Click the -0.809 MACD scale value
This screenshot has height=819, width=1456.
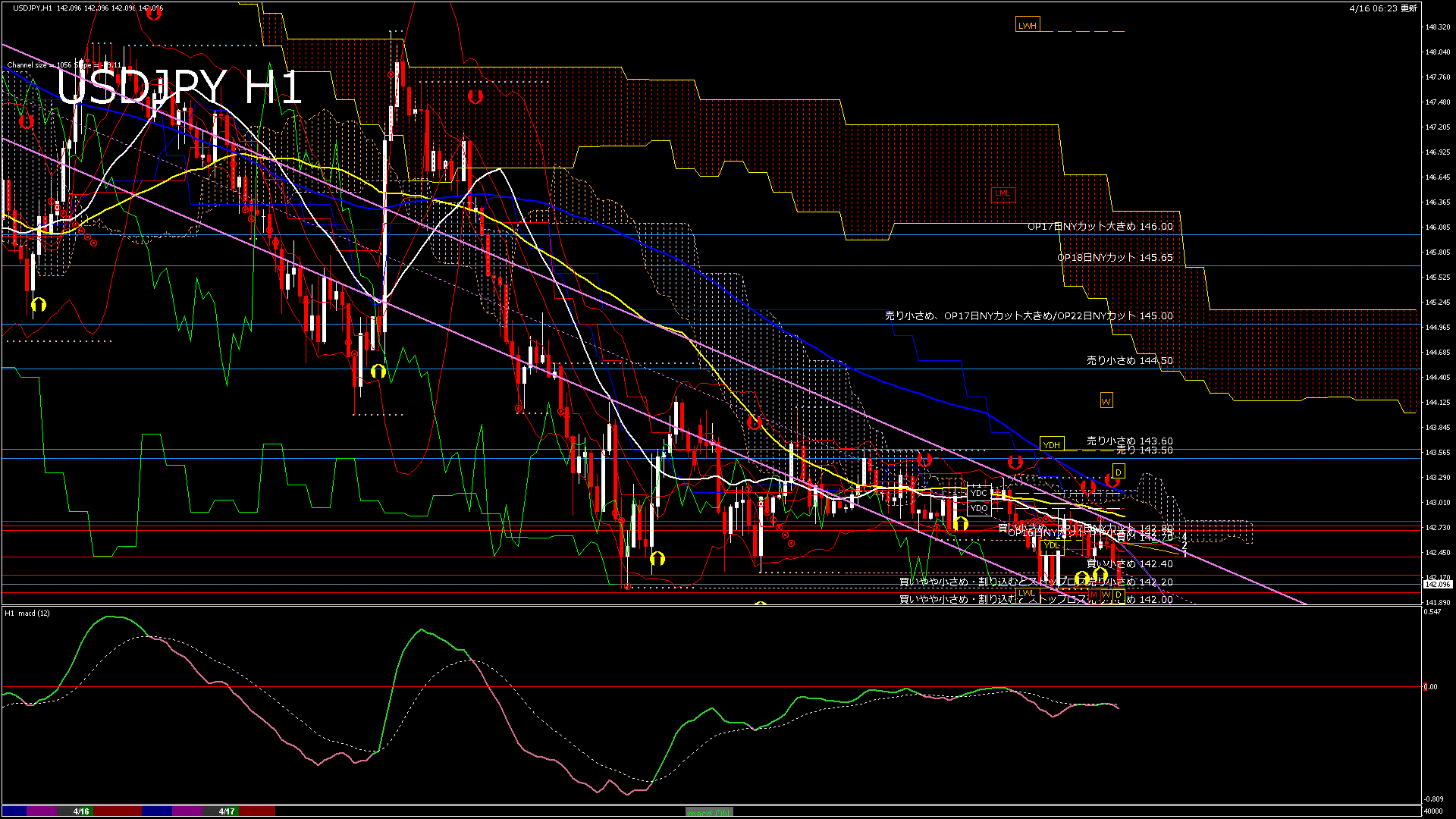coord(1432,799)
